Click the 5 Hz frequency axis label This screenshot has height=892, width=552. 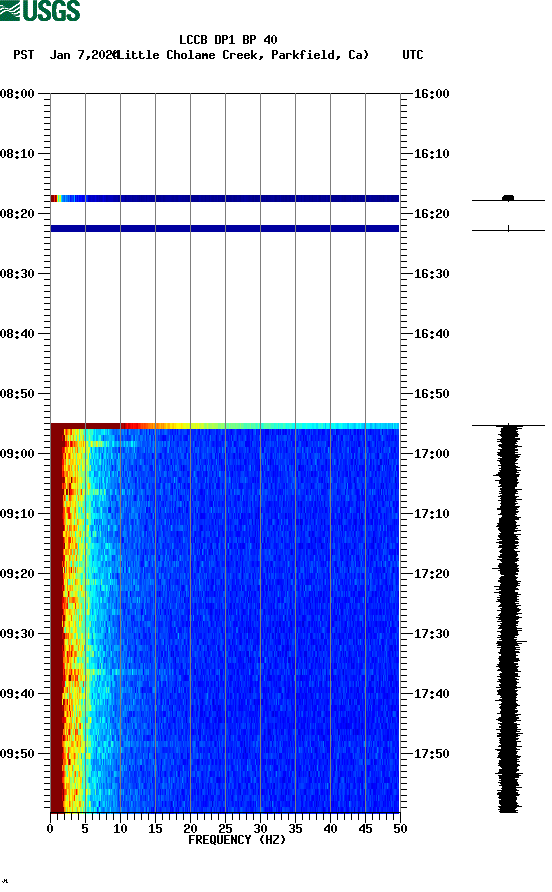click(x=85, y=829)
